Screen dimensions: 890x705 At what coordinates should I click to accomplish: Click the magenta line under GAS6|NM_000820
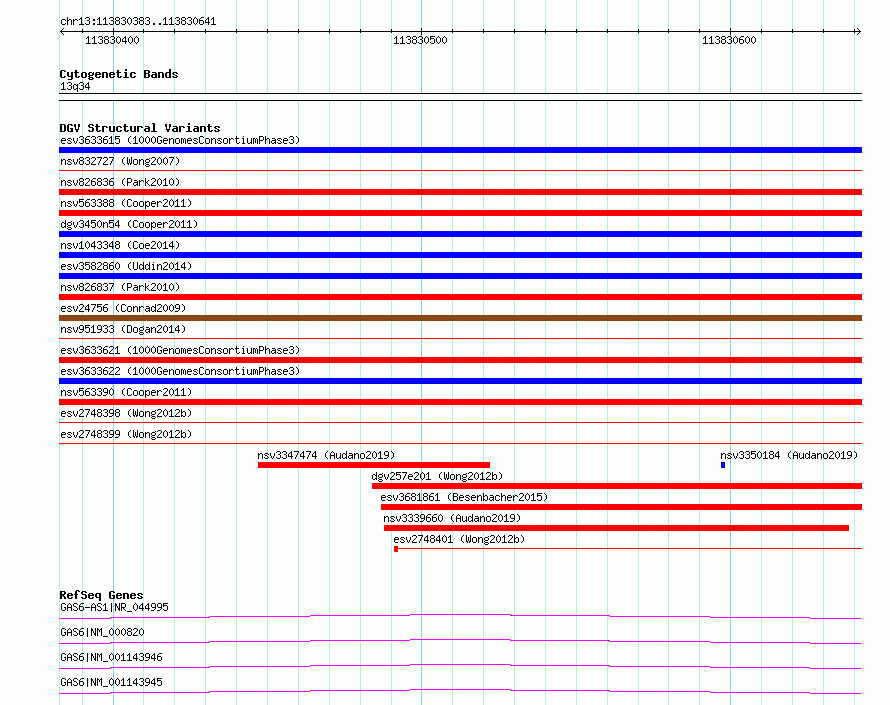[x=460, y=641]
